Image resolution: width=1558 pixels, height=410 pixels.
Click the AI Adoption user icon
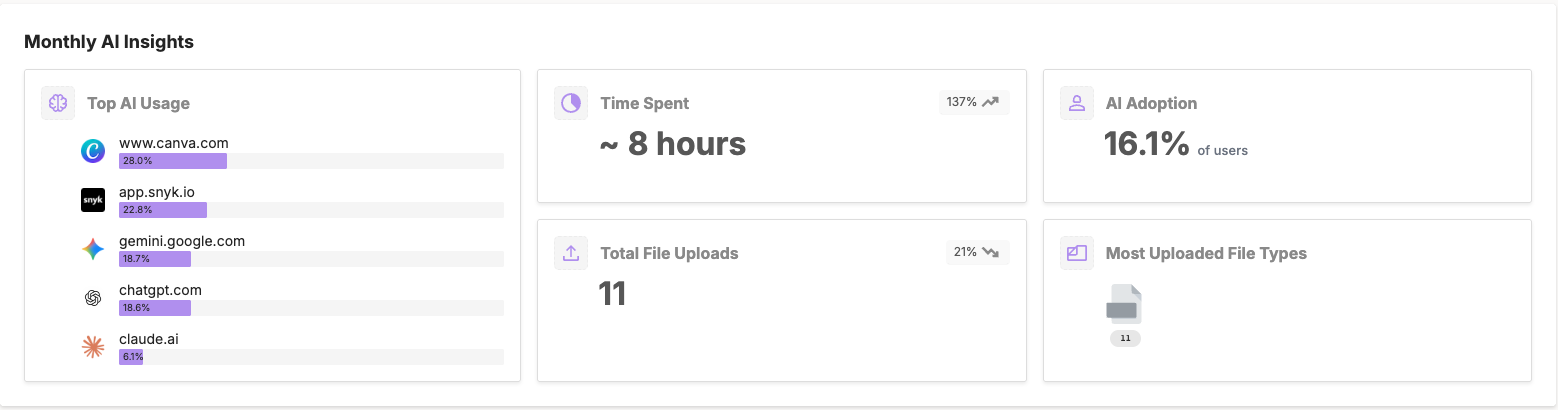coord(1077,103)
